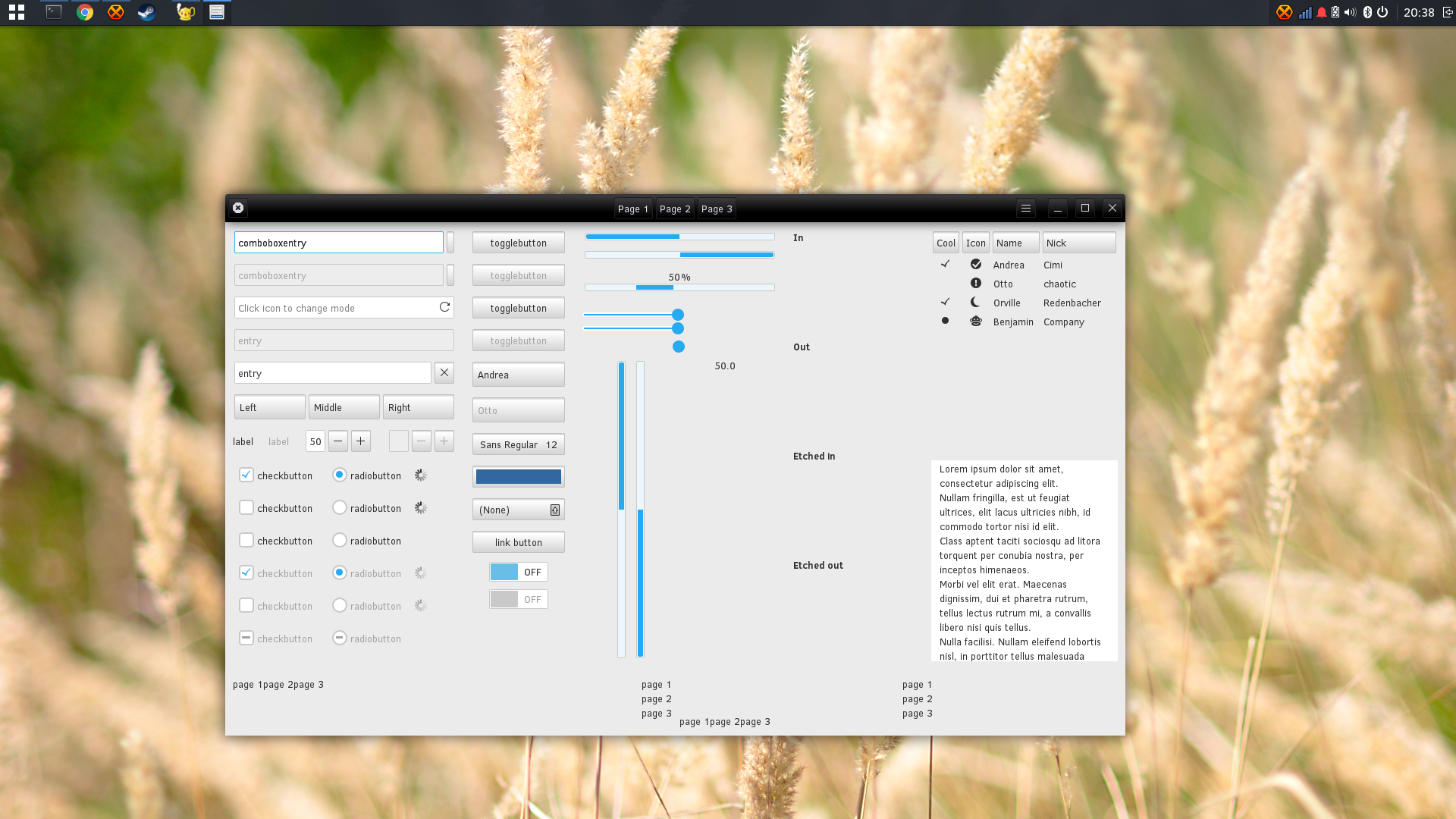This screenshot has height=819, width=1456.
Task: Click the Middle button
Action: 344,407
